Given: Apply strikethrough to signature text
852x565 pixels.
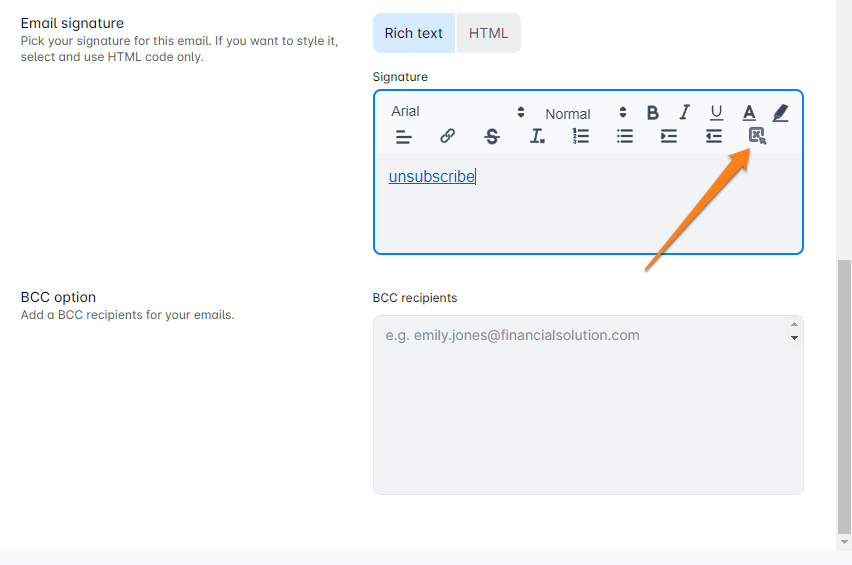Looking at the screenshot, I should click(491, 137).
